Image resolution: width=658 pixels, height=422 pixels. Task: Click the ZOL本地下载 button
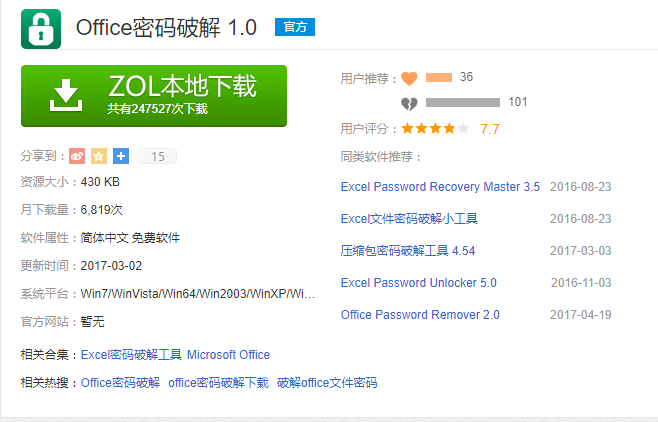point(154,96)
